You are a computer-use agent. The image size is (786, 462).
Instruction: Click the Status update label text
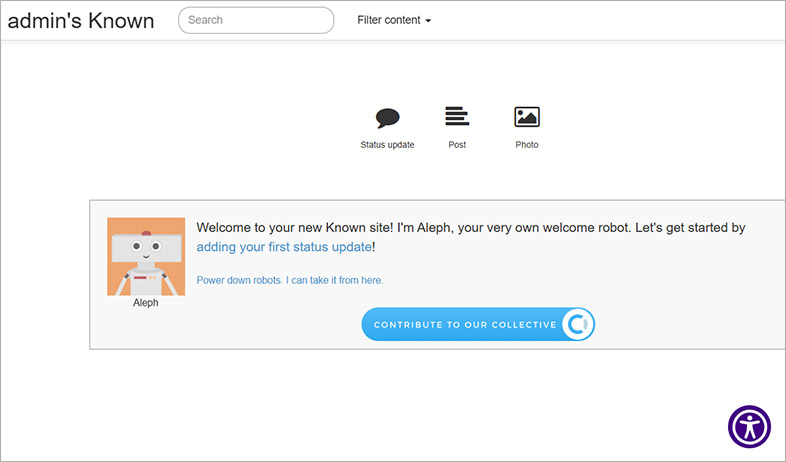coord(387,145)
